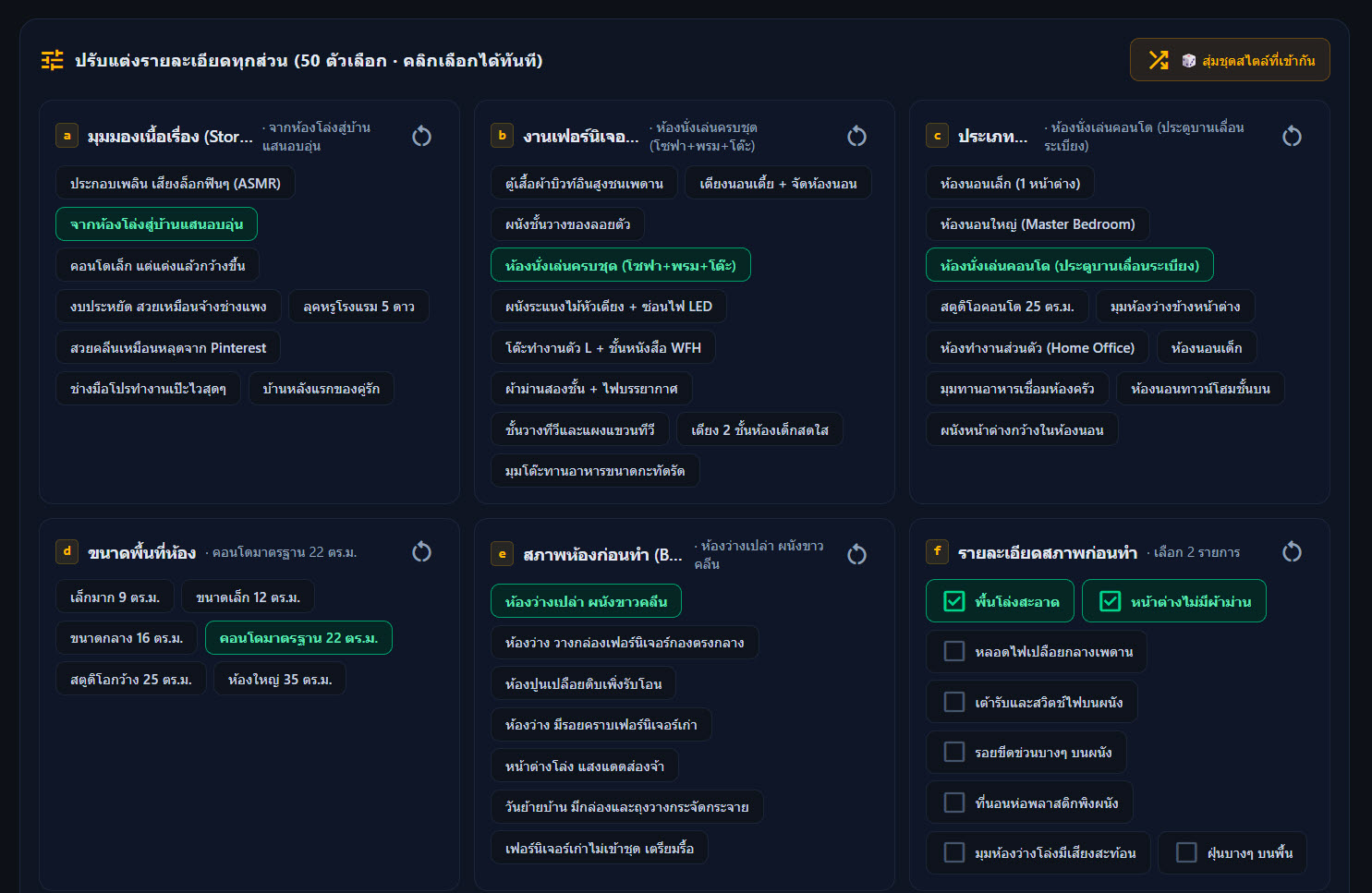Enable มุมห้องว่างโล่งมีเสียงสะท้อน checkbox
This screenshot has width=1372, height=893.
tap(954, 852)
